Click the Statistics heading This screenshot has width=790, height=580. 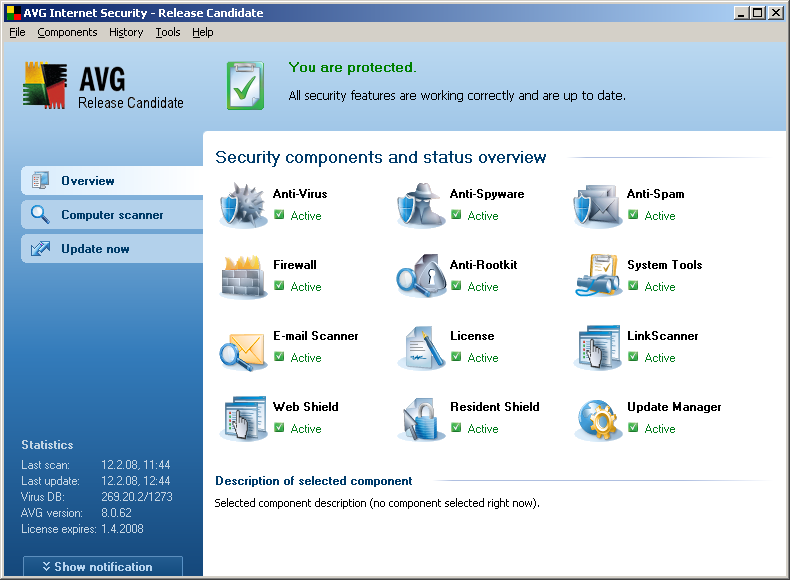[47, 445]
